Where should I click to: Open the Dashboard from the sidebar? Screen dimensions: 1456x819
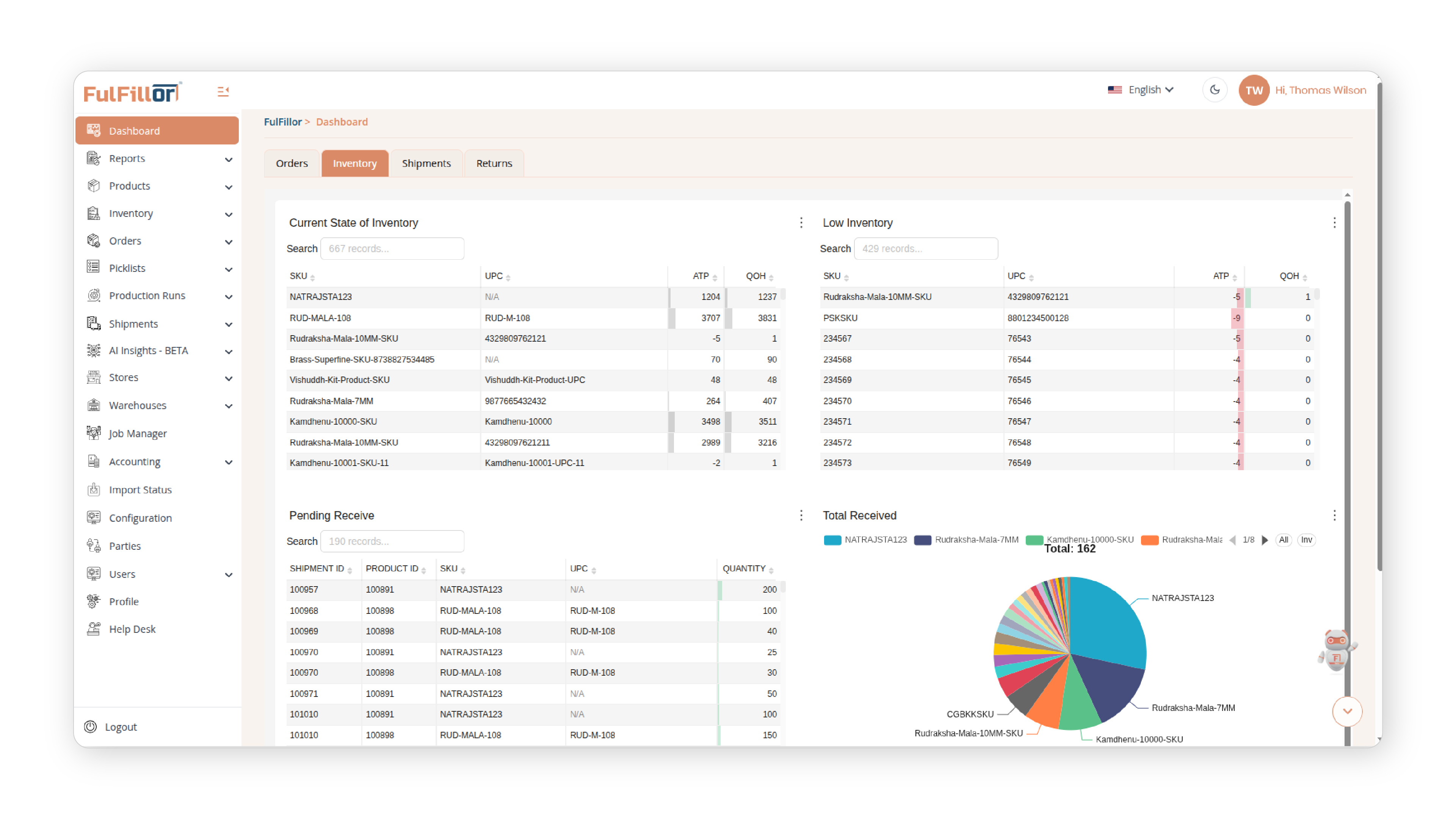pos(135,130)
